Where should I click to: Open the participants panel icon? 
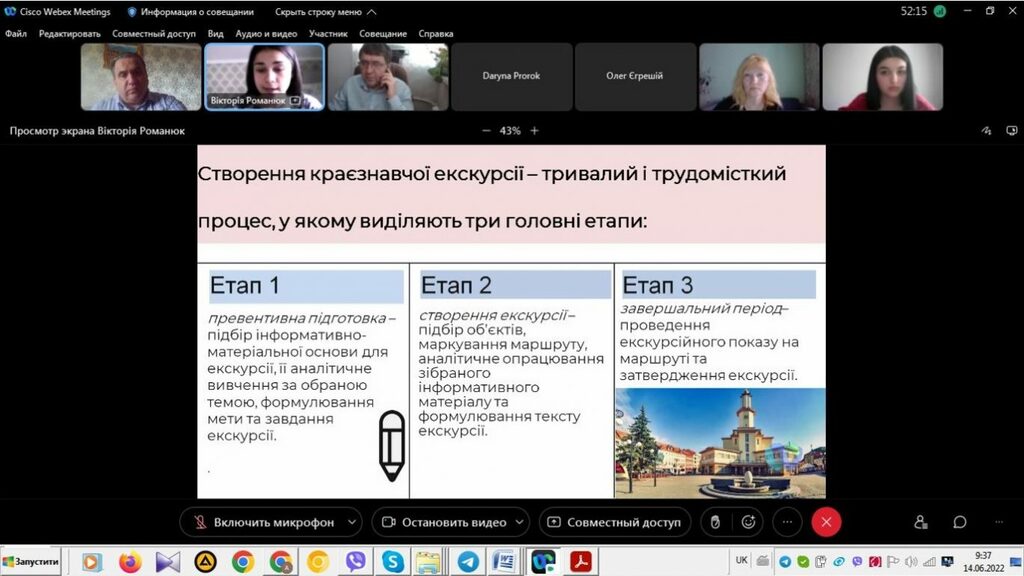921,522
